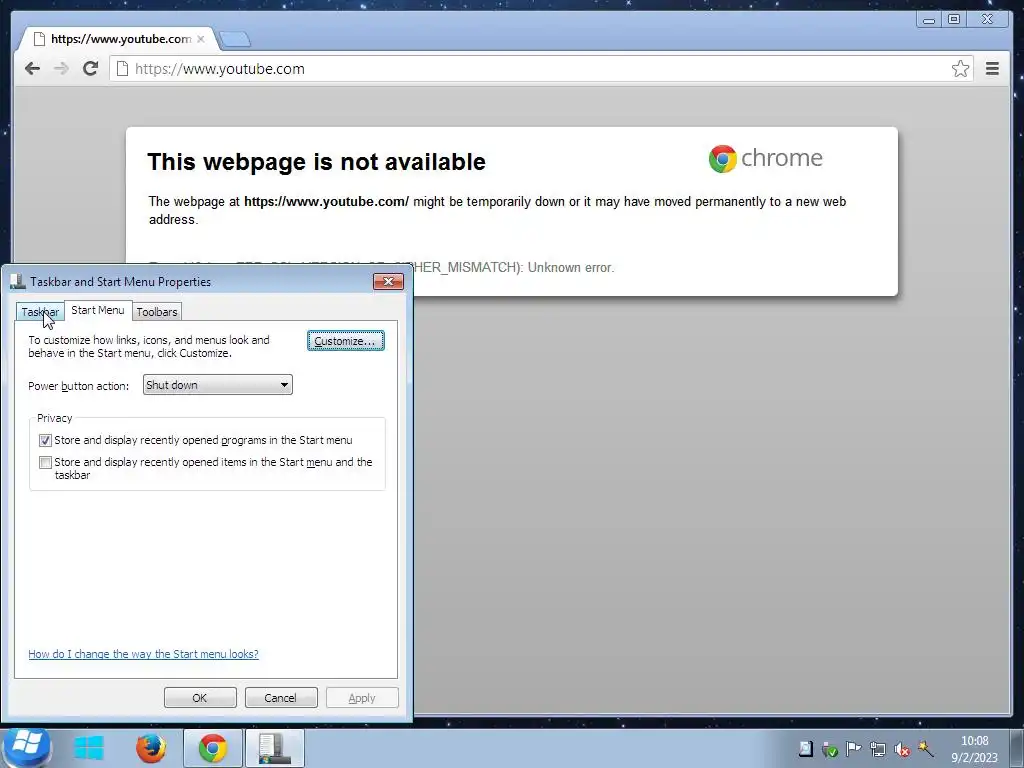Reload the YouTube page in Chrome
This screenshot has width=1024, height=768.
tap(90, 69)
